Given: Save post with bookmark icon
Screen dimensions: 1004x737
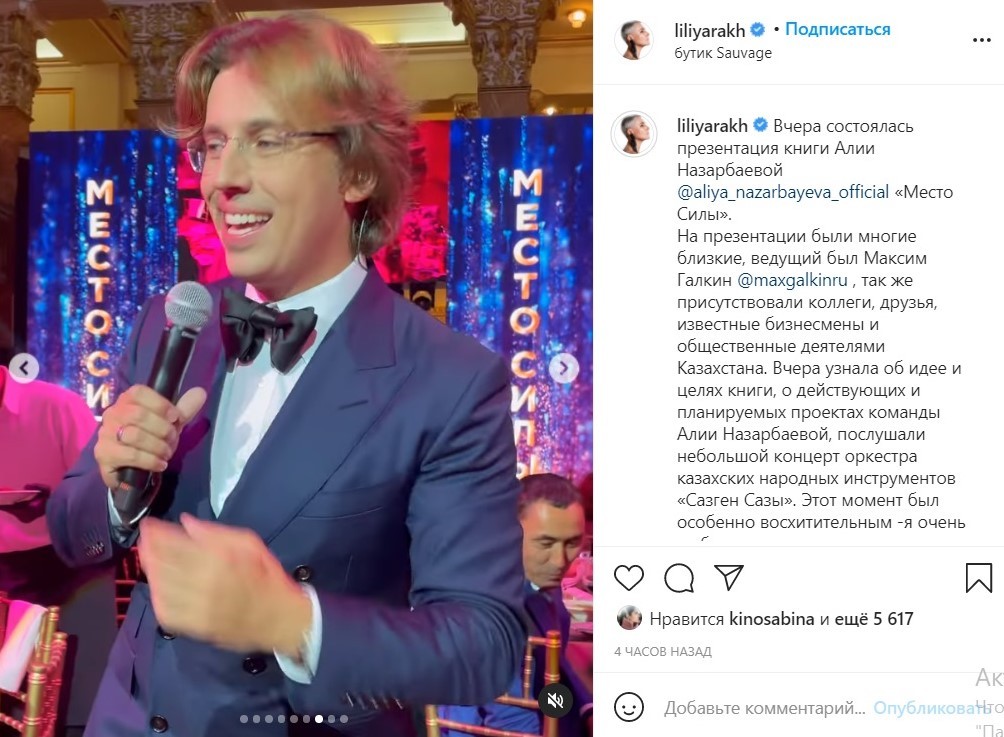Looking at the screenshot, I should click(978, 578).
